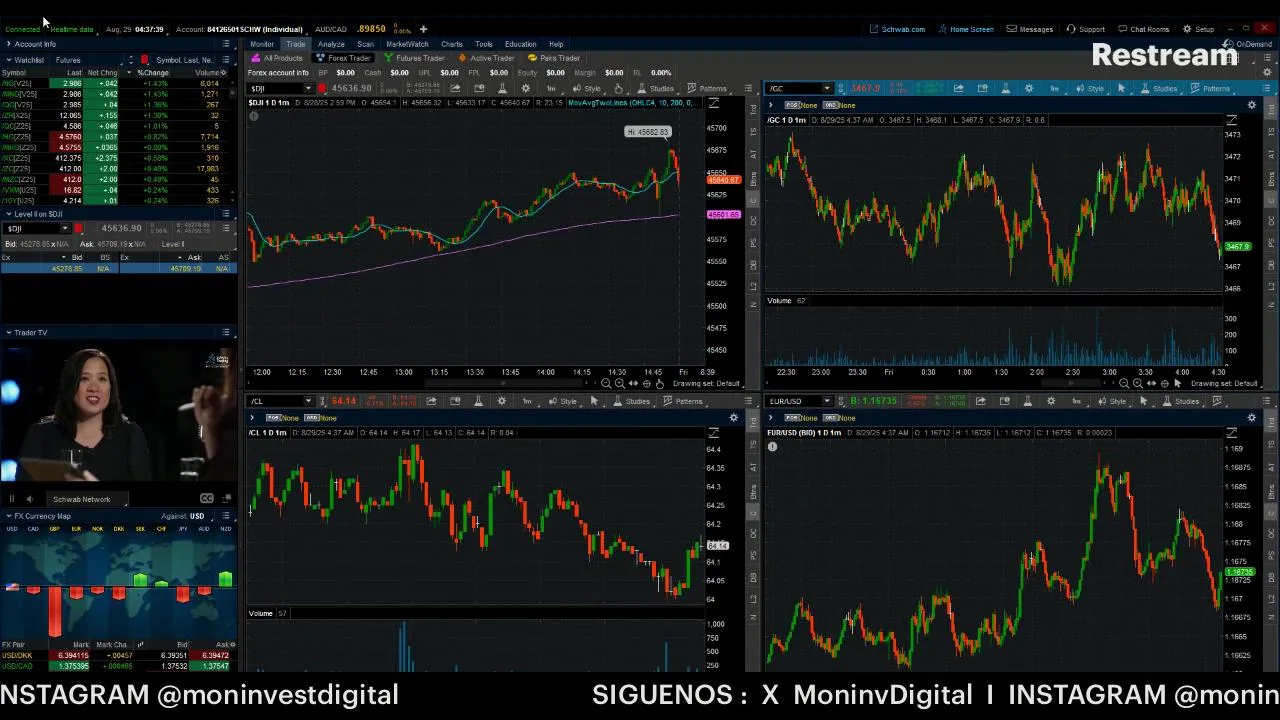Open Chat Rooms

tap(1143, 29)
